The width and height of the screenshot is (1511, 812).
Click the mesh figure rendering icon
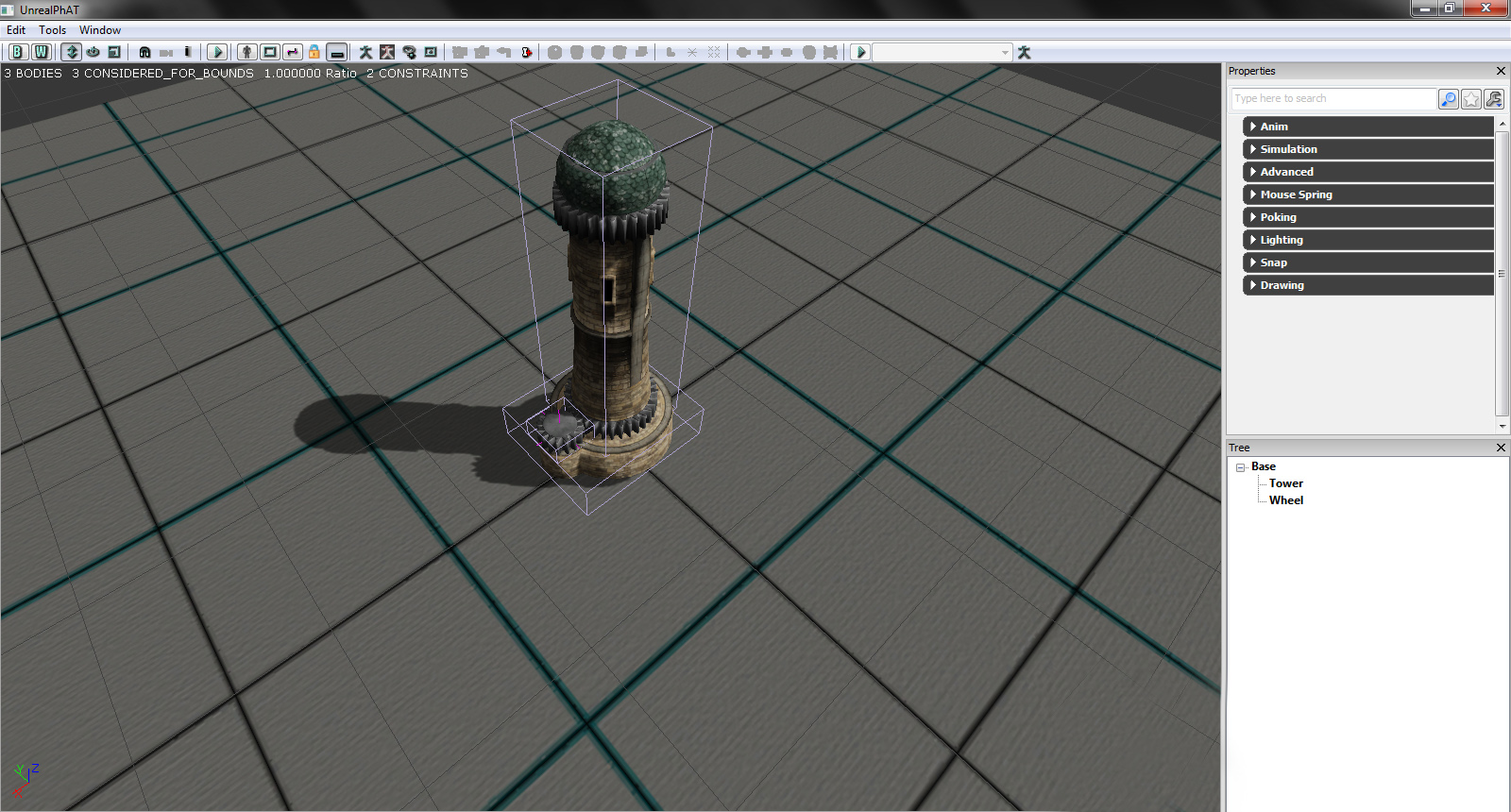[x=246, y=52]
